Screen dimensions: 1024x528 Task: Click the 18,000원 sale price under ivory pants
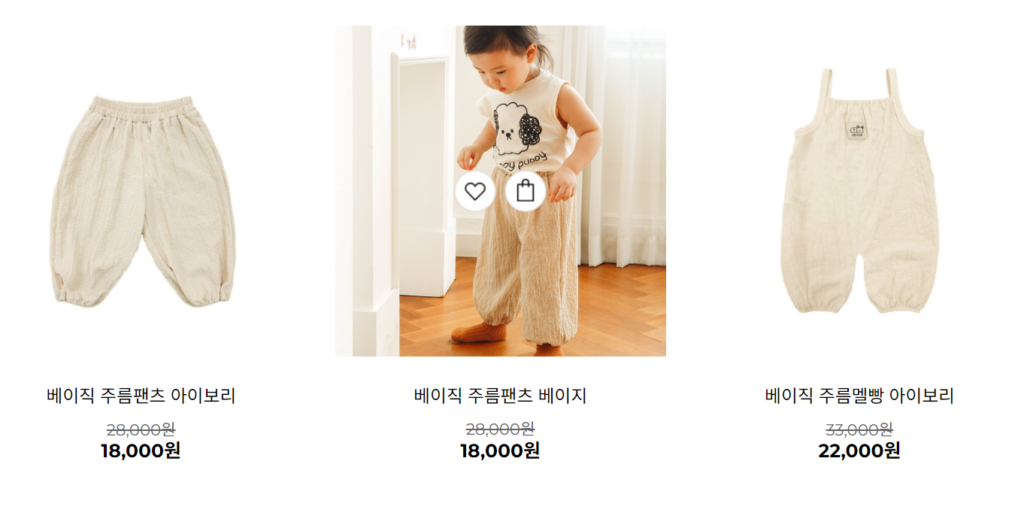pyautogui.click(x=140, y=451)
